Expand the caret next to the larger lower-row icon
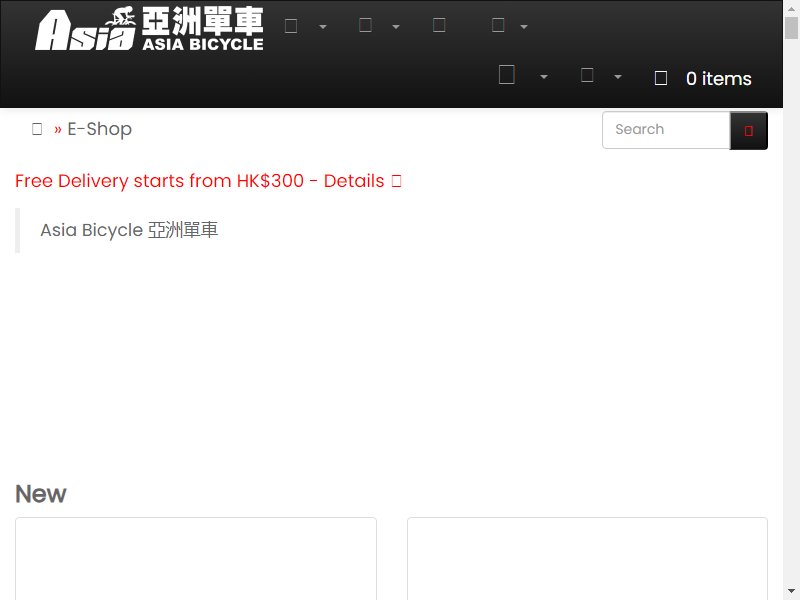This screenshot has height=600, width=800. [x=544, y=77]
